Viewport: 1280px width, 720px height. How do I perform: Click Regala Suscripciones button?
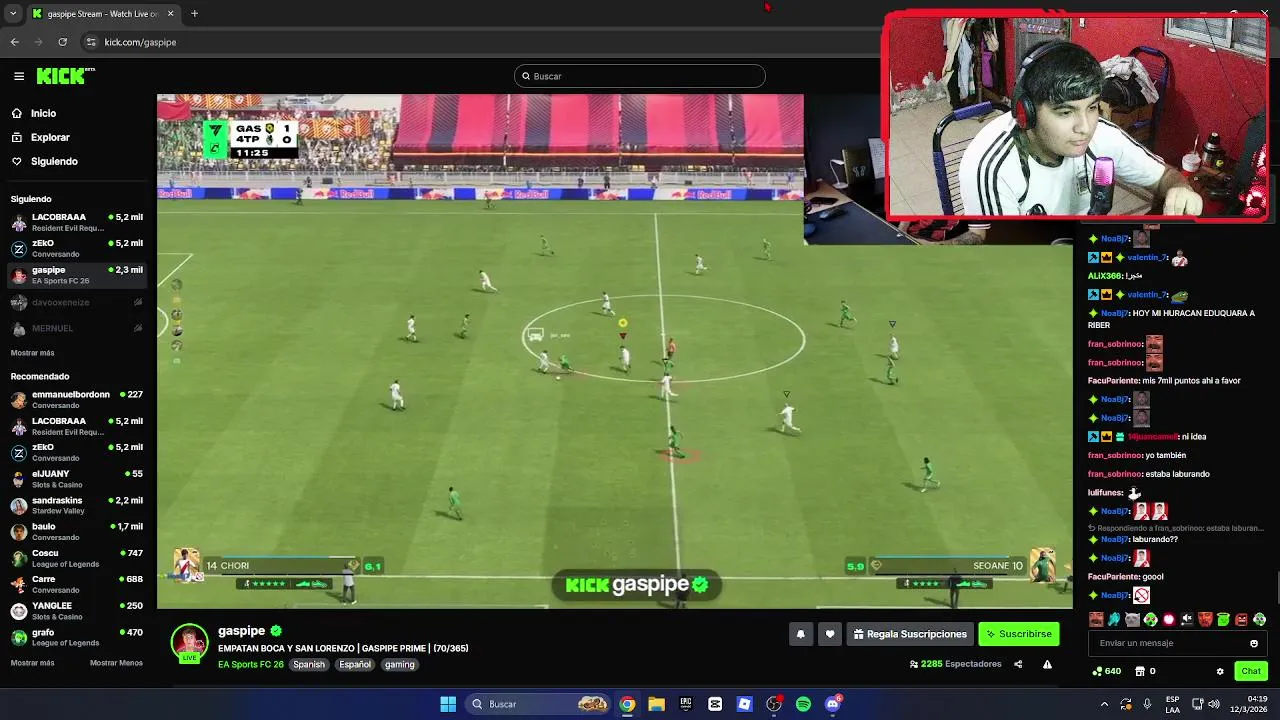[909, 634]
